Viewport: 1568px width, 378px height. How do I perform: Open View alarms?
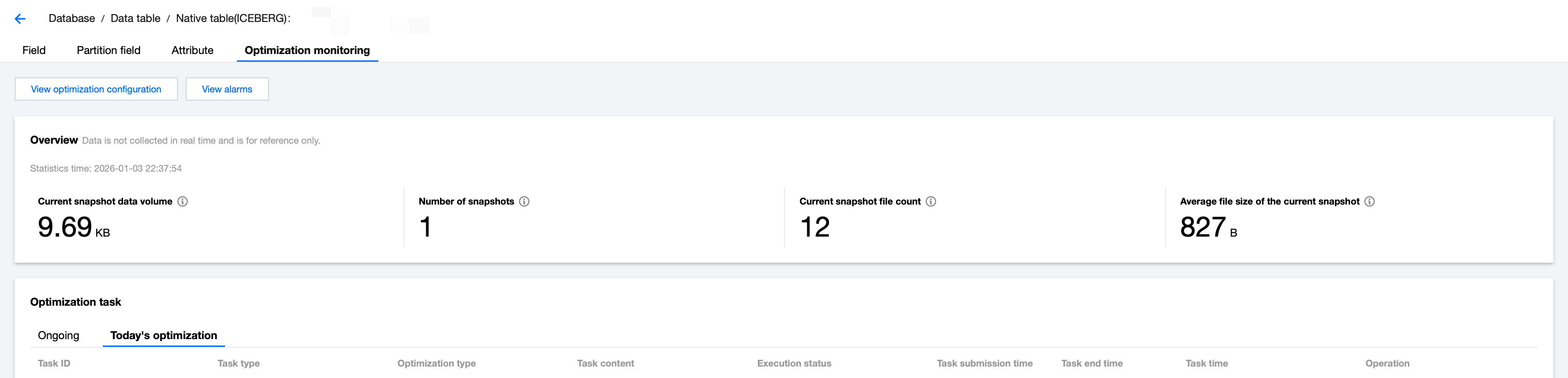tap(227, 90)
